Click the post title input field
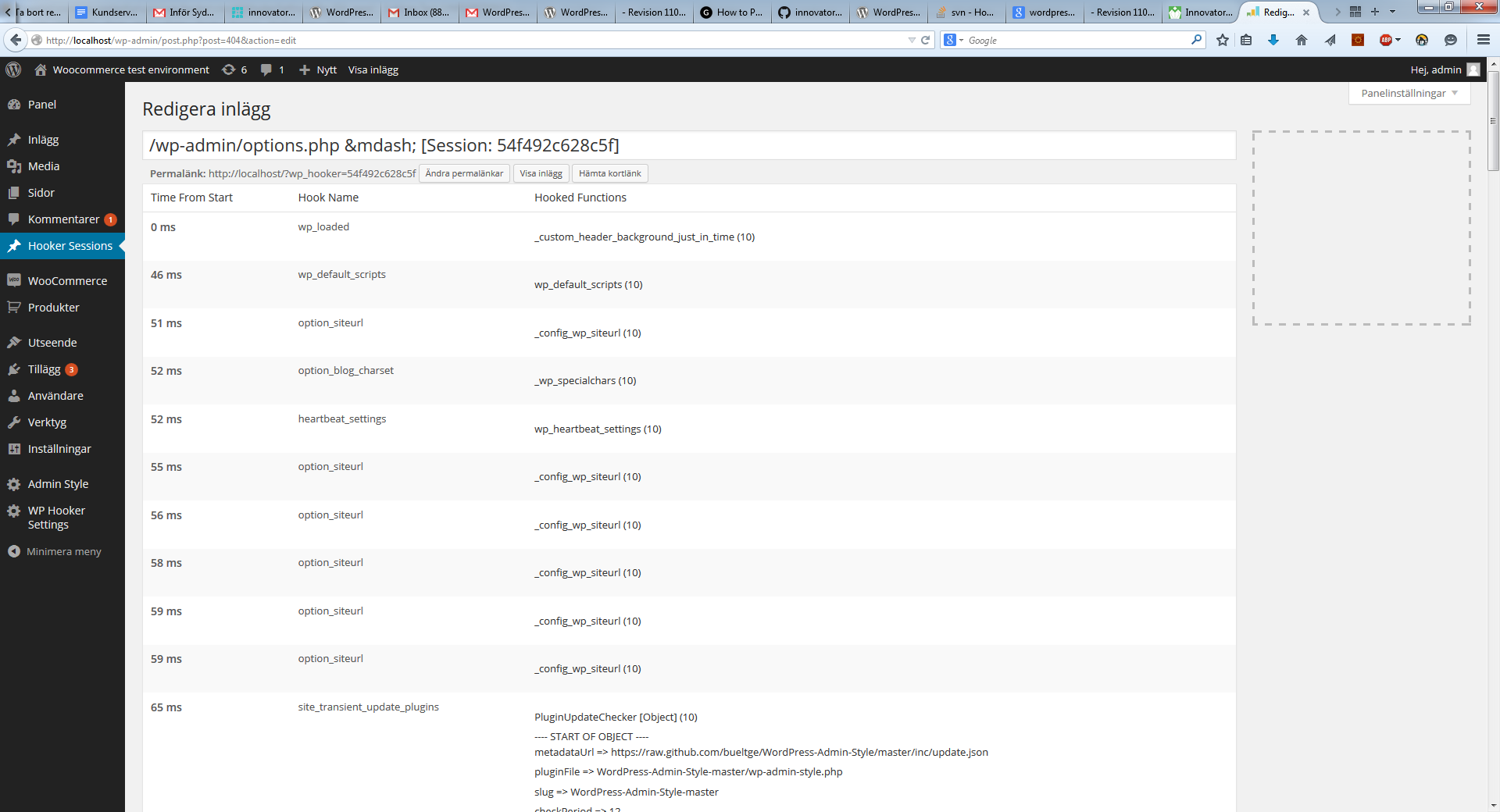 pos(689,145)
